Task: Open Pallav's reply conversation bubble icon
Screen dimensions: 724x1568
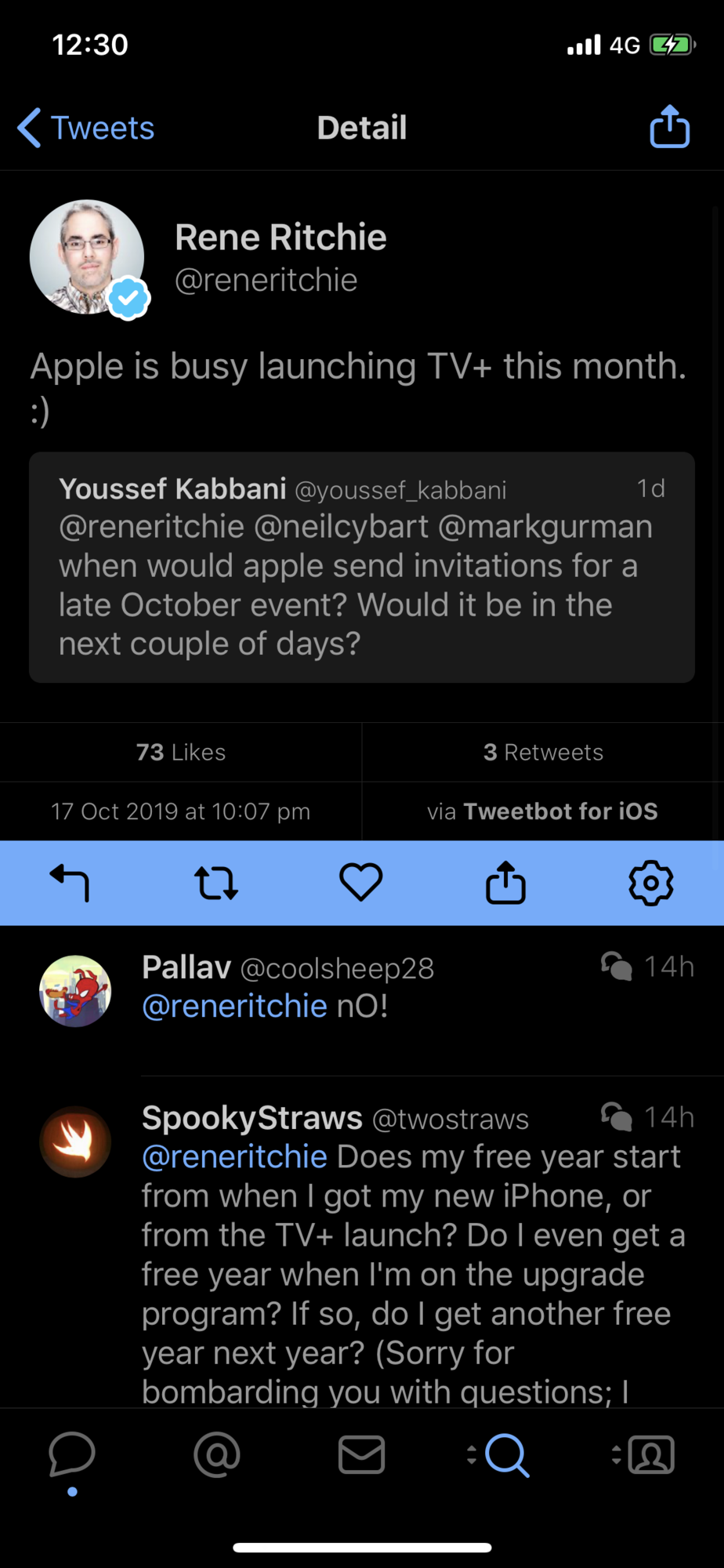Action: (617, 967)
